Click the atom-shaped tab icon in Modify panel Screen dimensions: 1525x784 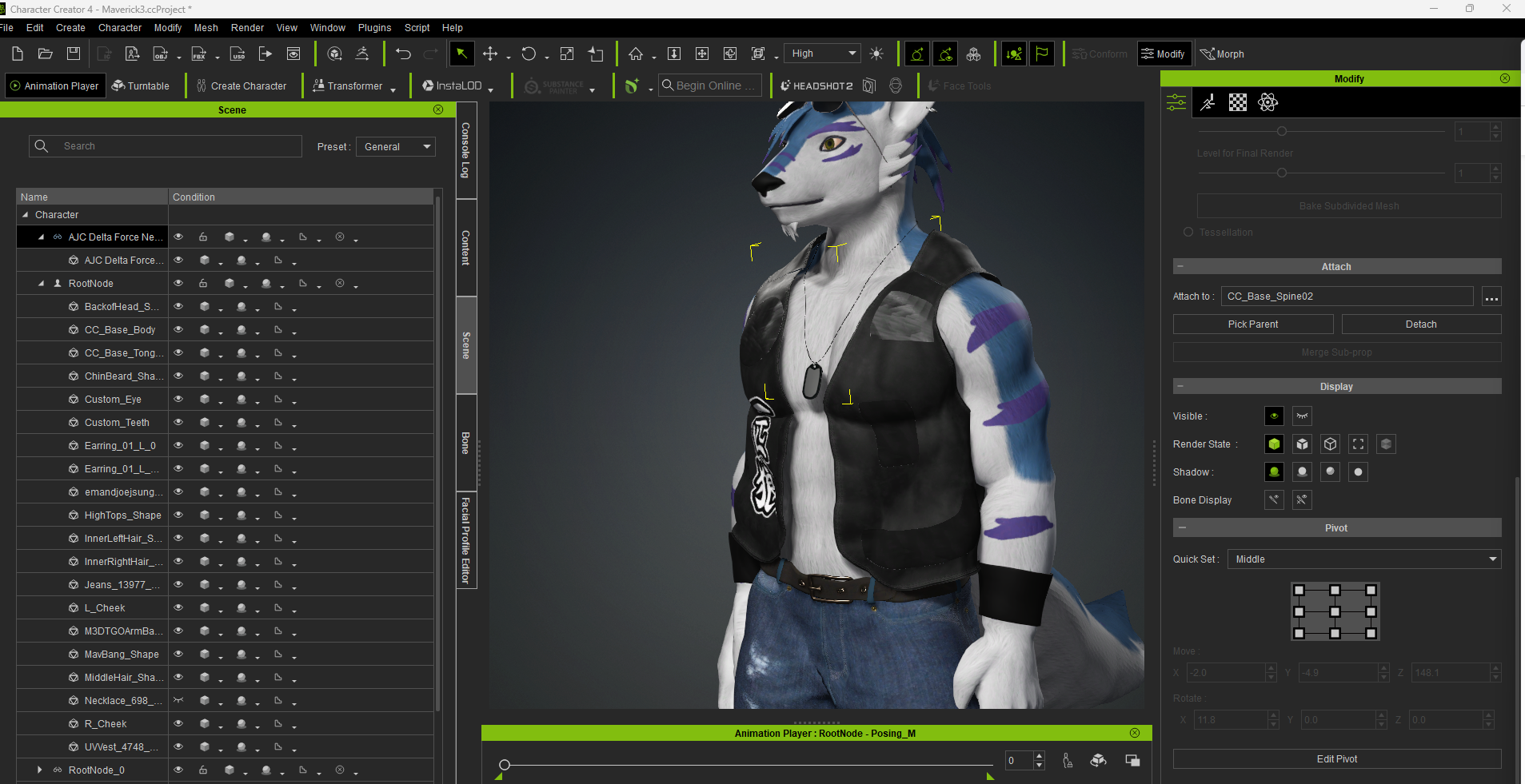coord(1268,102)
